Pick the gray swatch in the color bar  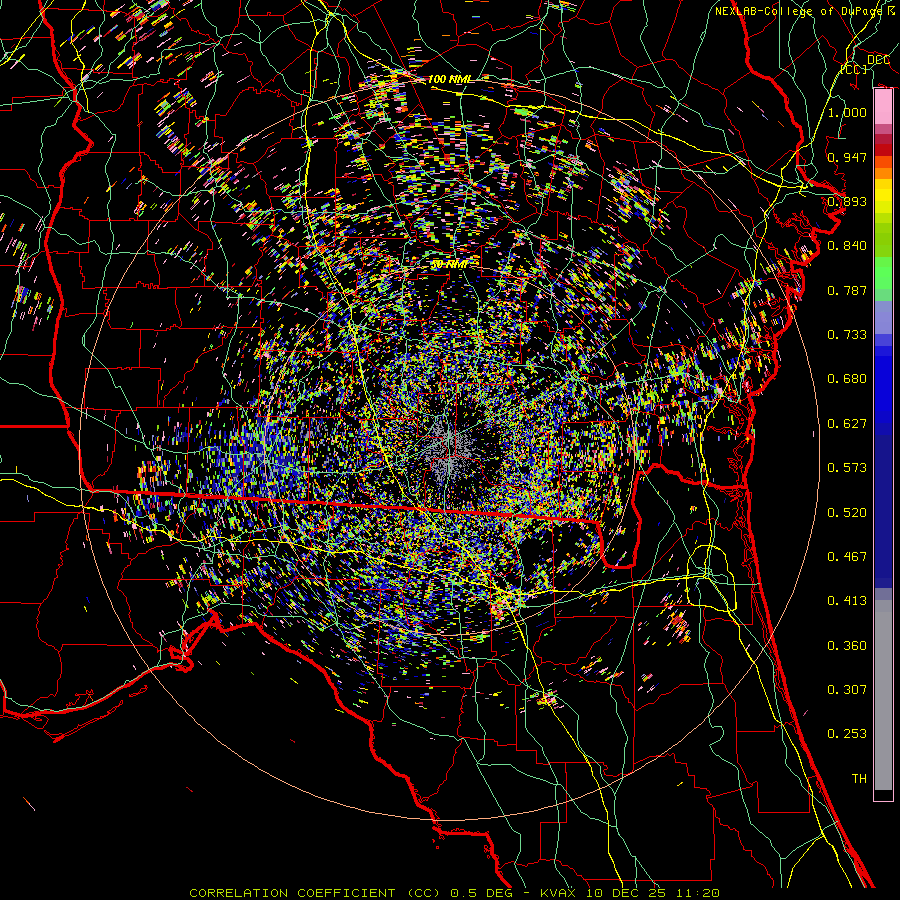point(883,695)
